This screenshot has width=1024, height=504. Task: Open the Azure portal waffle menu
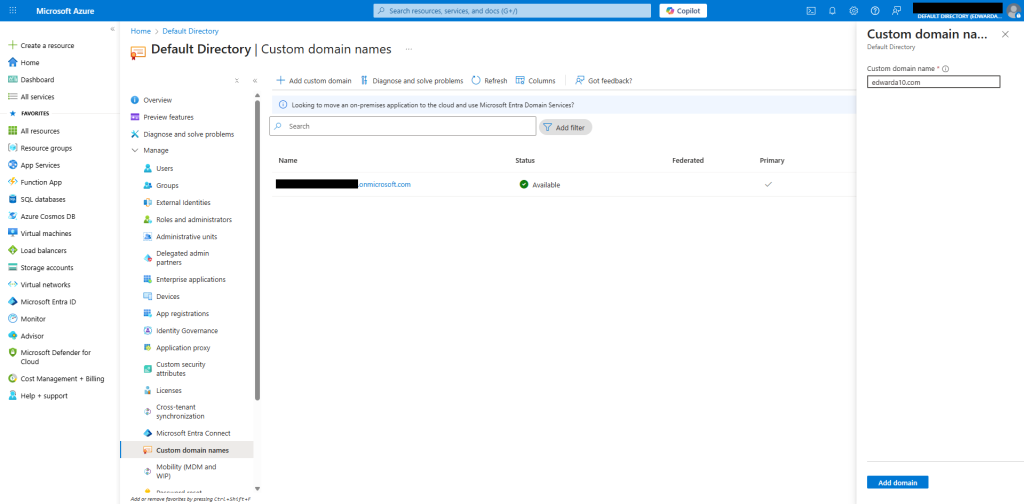pos(13,10)
